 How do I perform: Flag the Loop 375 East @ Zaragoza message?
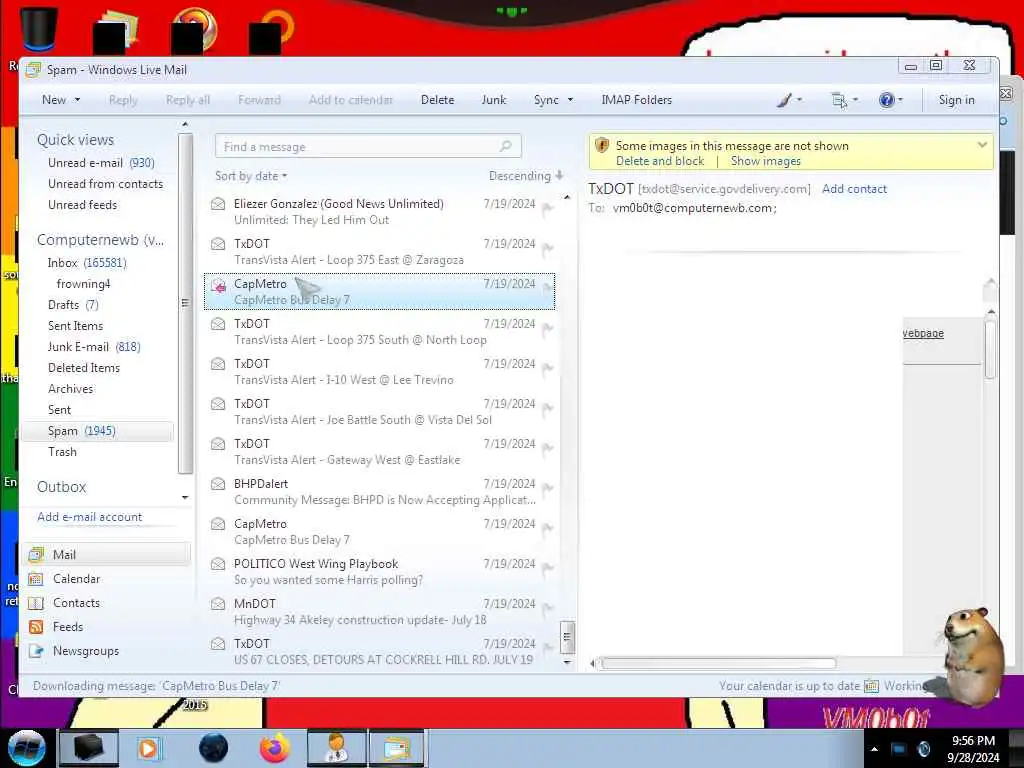coord(548,248)
